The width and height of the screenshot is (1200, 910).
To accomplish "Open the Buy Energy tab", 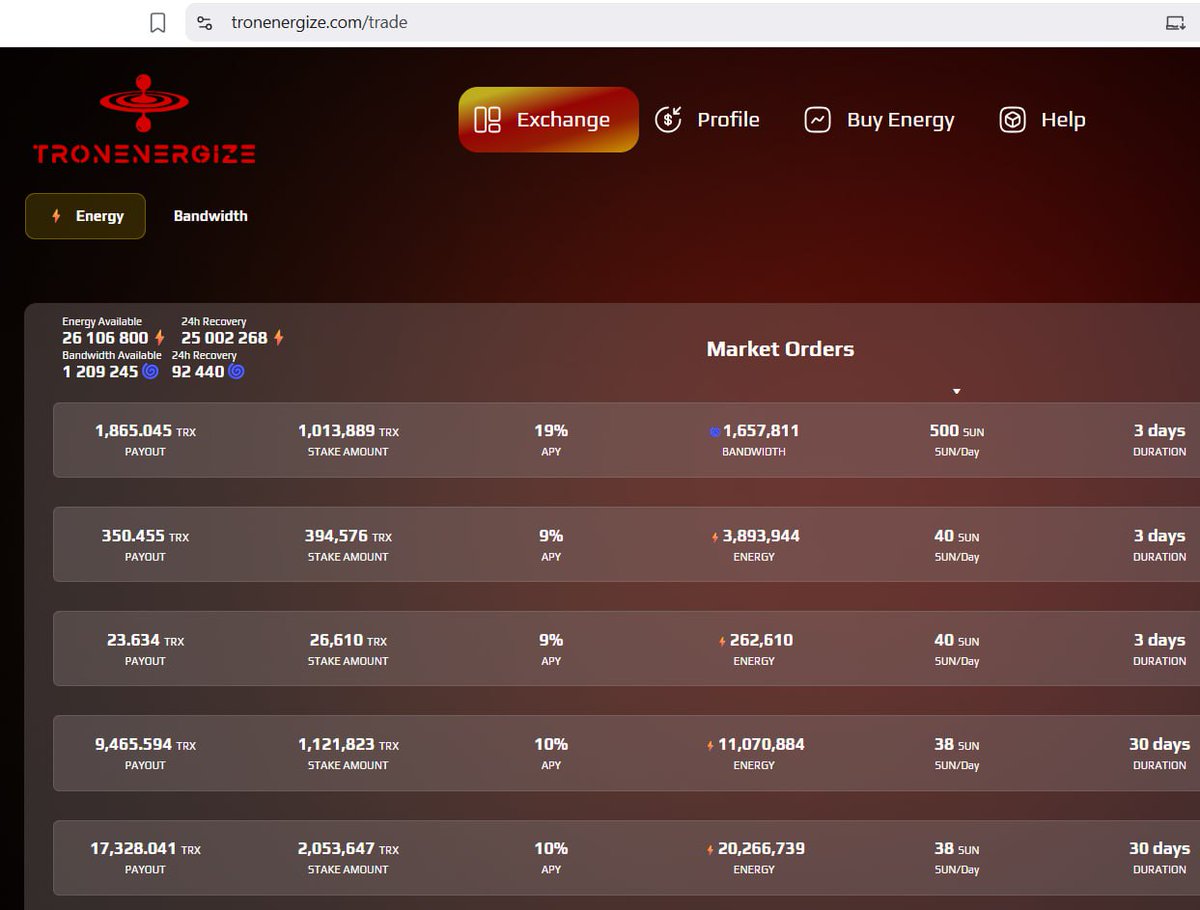I will (880, 120).
